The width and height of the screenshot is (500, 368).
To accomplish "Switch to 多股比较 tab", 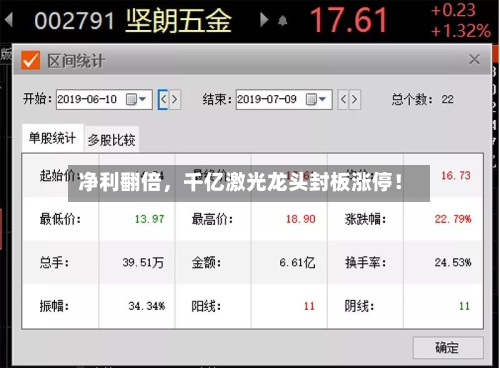I will [112, 140].
